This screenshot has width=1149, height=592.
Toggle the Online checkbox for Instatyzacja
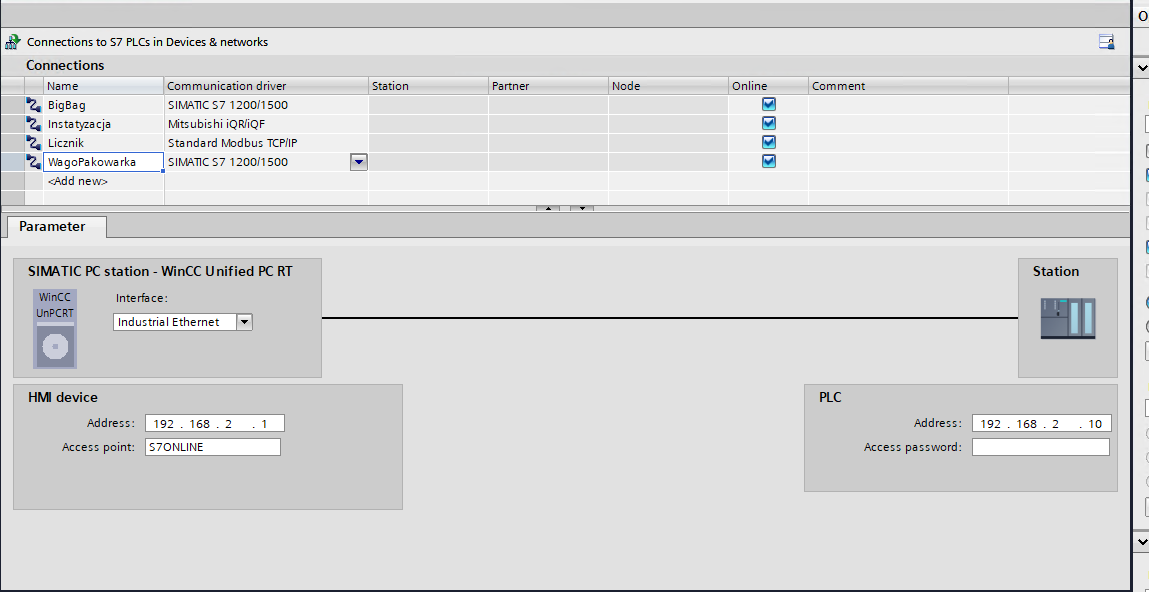pos(768,123)
